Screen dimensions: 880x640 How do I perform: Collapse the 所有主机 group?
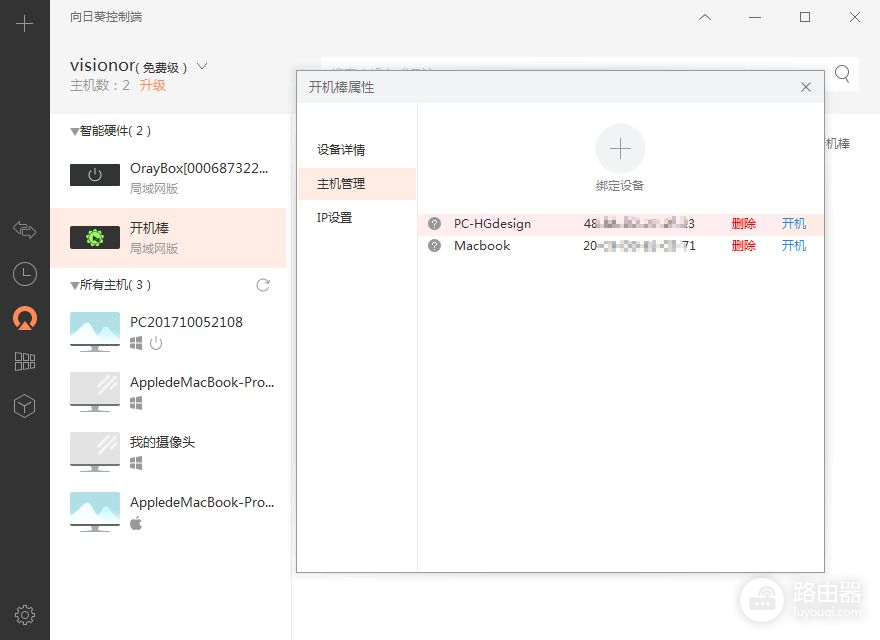point(75,285)
